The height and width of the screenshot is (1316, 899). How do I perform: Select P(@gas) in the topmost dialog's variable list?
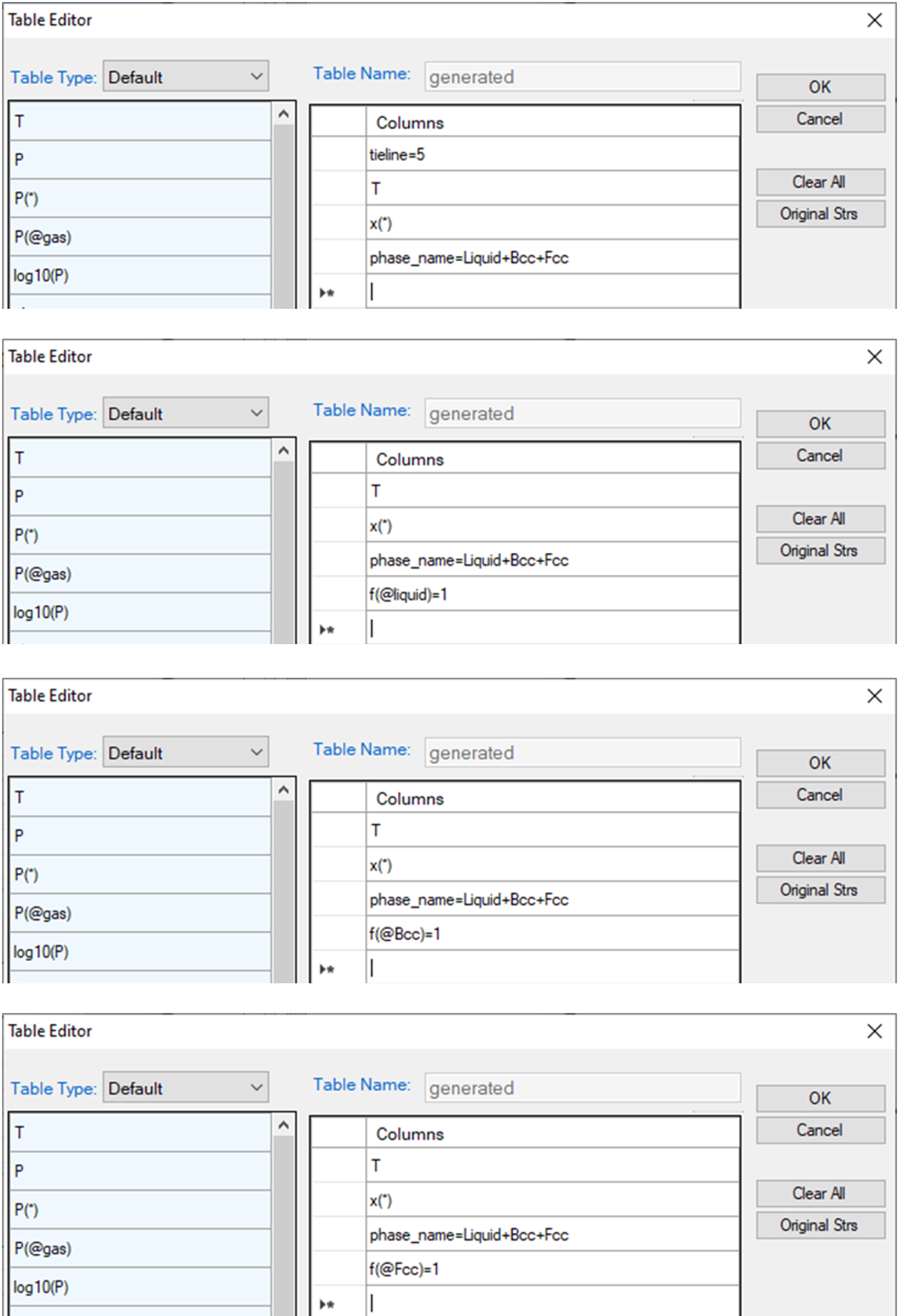pos(140,237)
